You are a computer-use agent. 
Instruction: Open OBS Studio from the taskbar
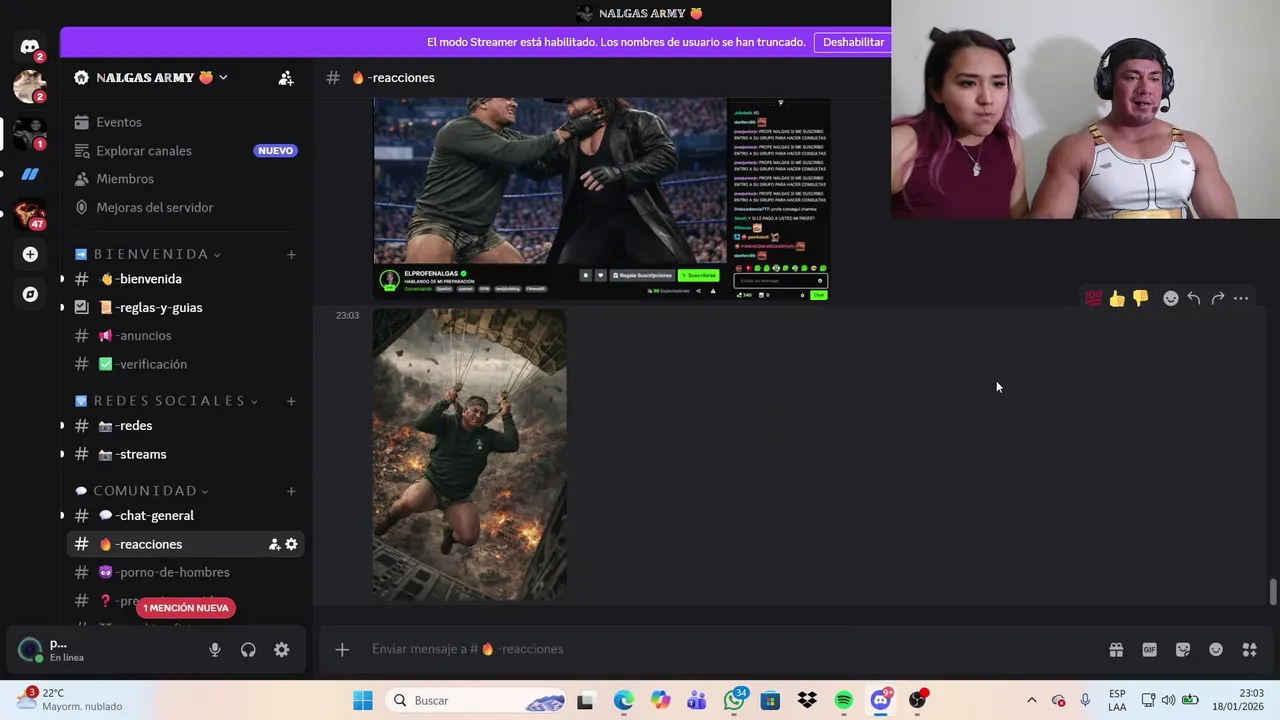click(917, 700)
